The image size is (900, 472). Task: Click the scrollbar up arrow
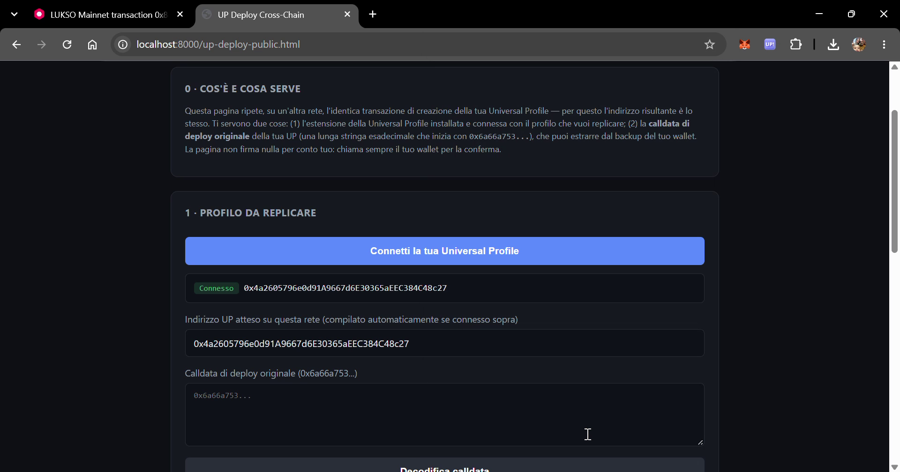tap(894, 67)
